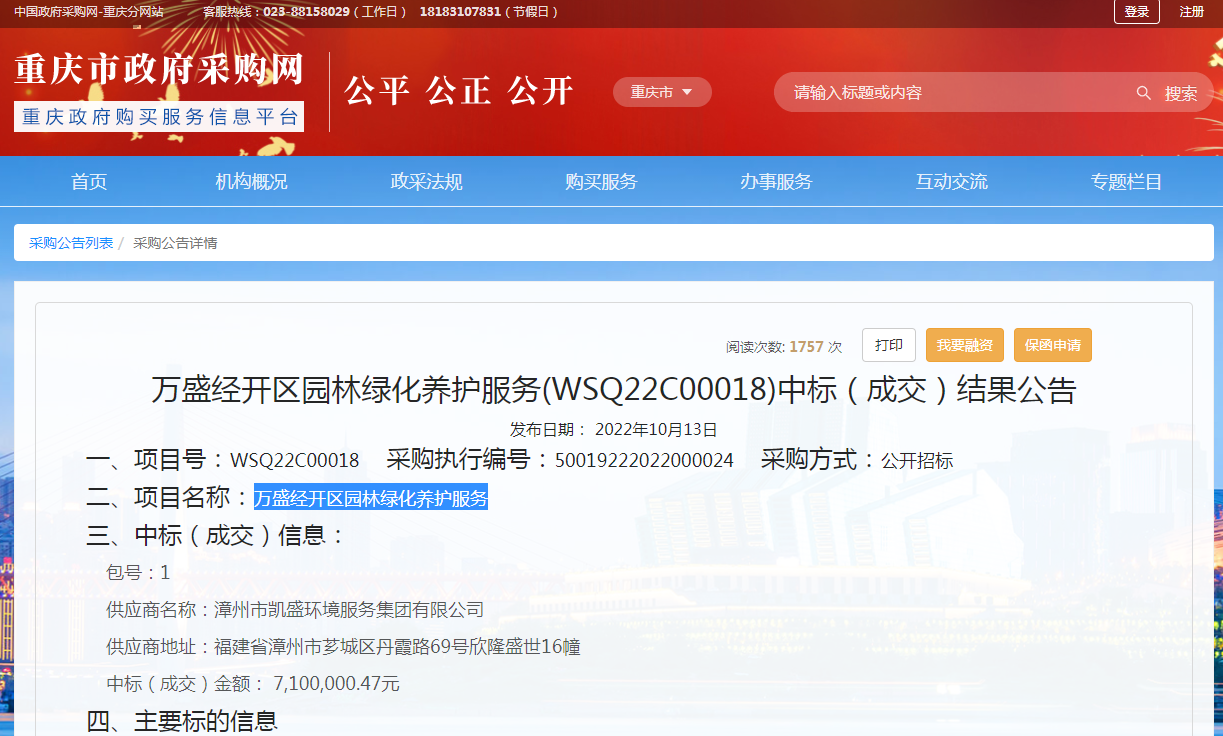Click the supplier name 漳州市凯盛环境服务集团有限公司
The image size is (1223, 736).
click(349, 610)
